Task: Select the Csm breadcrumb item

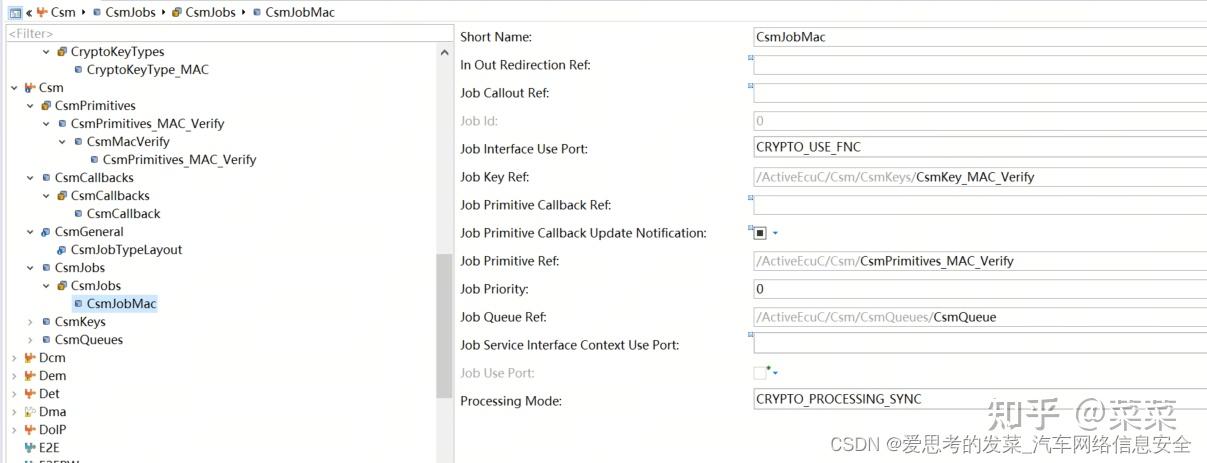Action: click(x=62, y=13)
